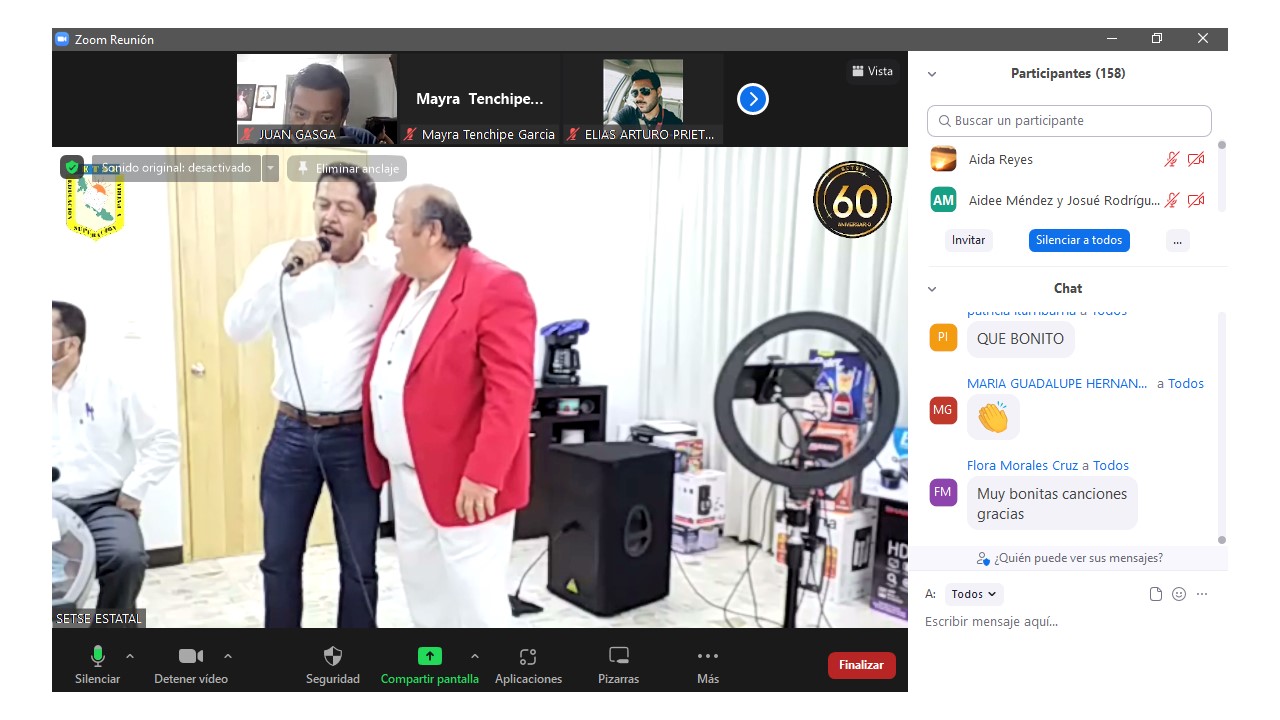
Task: Click the QUE BONITO chat message
Action: 1020,339
